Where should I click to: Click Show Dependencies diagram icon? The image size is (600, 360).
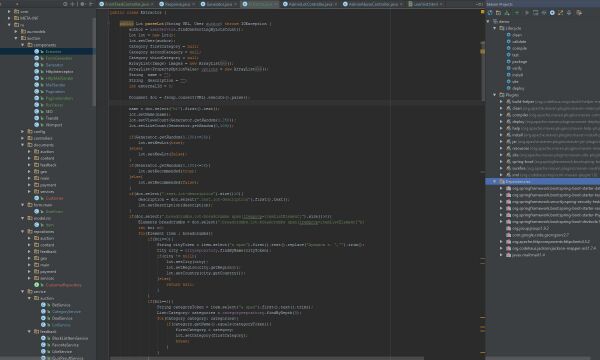point(561,13)
